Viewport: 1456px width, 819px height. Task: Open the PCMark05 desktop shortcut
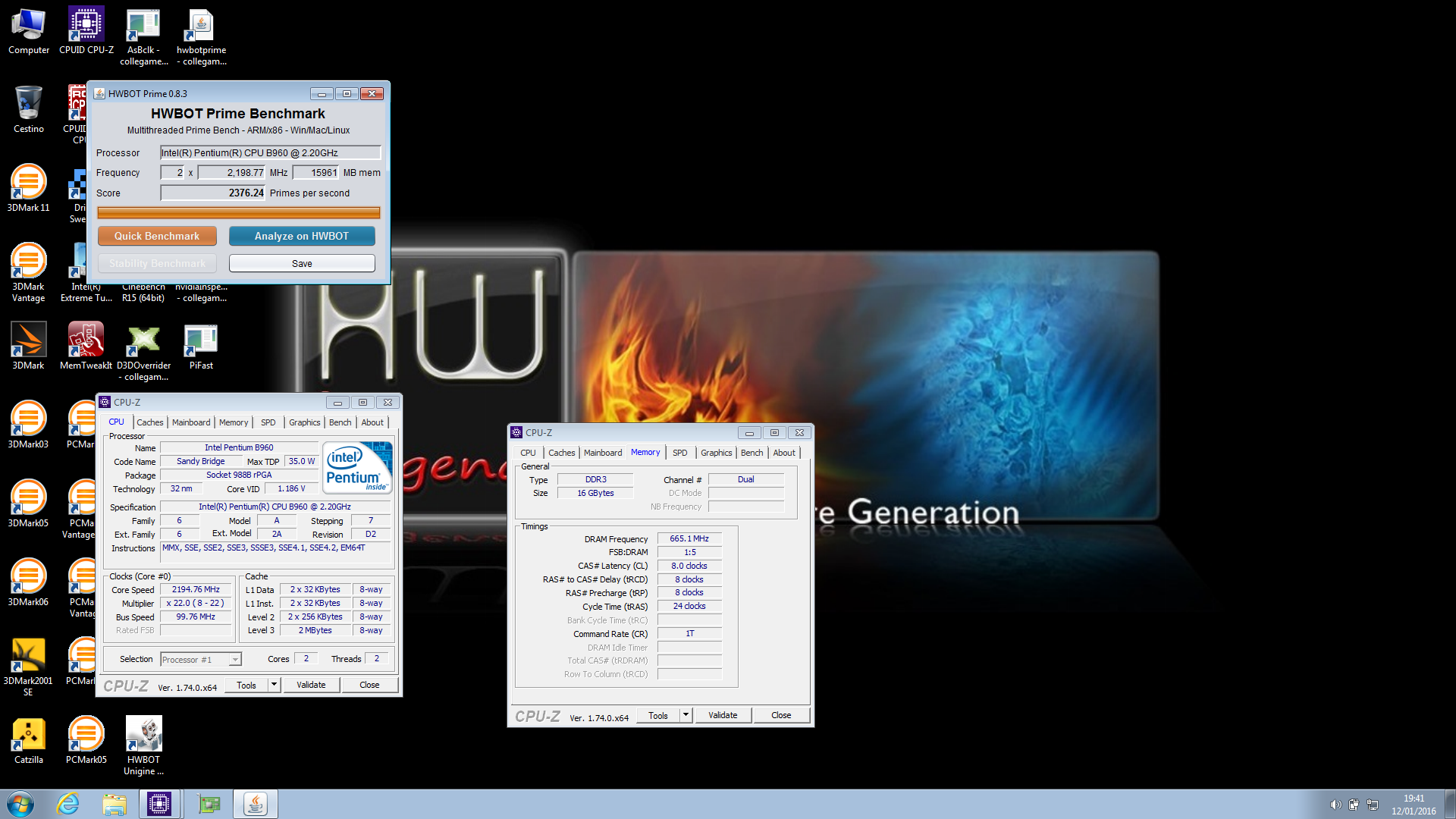tap(86, 740)
